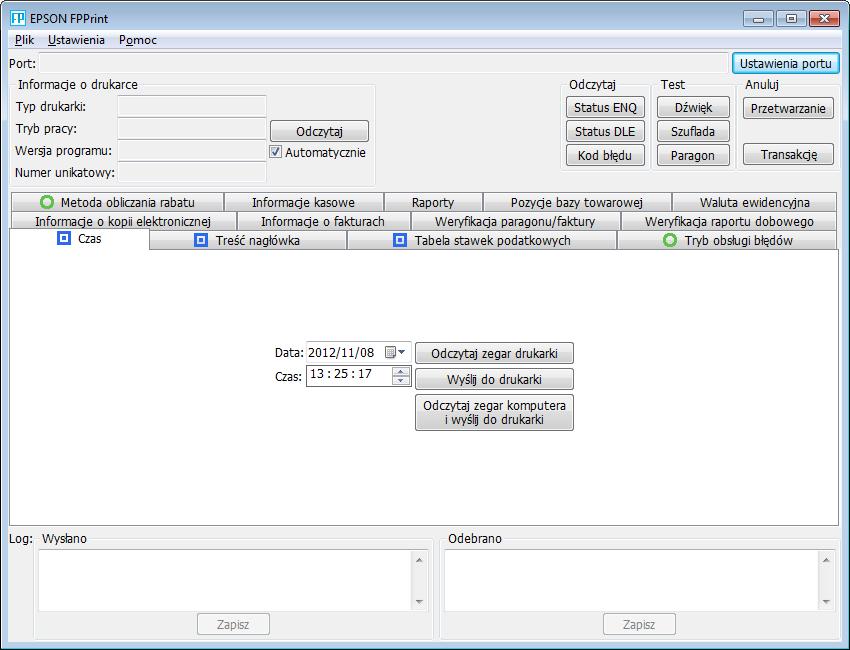Switch to the Informacje o kopii elektronicznej tab
Image resolution: width=850 pixels, height=650 pixels.
123,221
